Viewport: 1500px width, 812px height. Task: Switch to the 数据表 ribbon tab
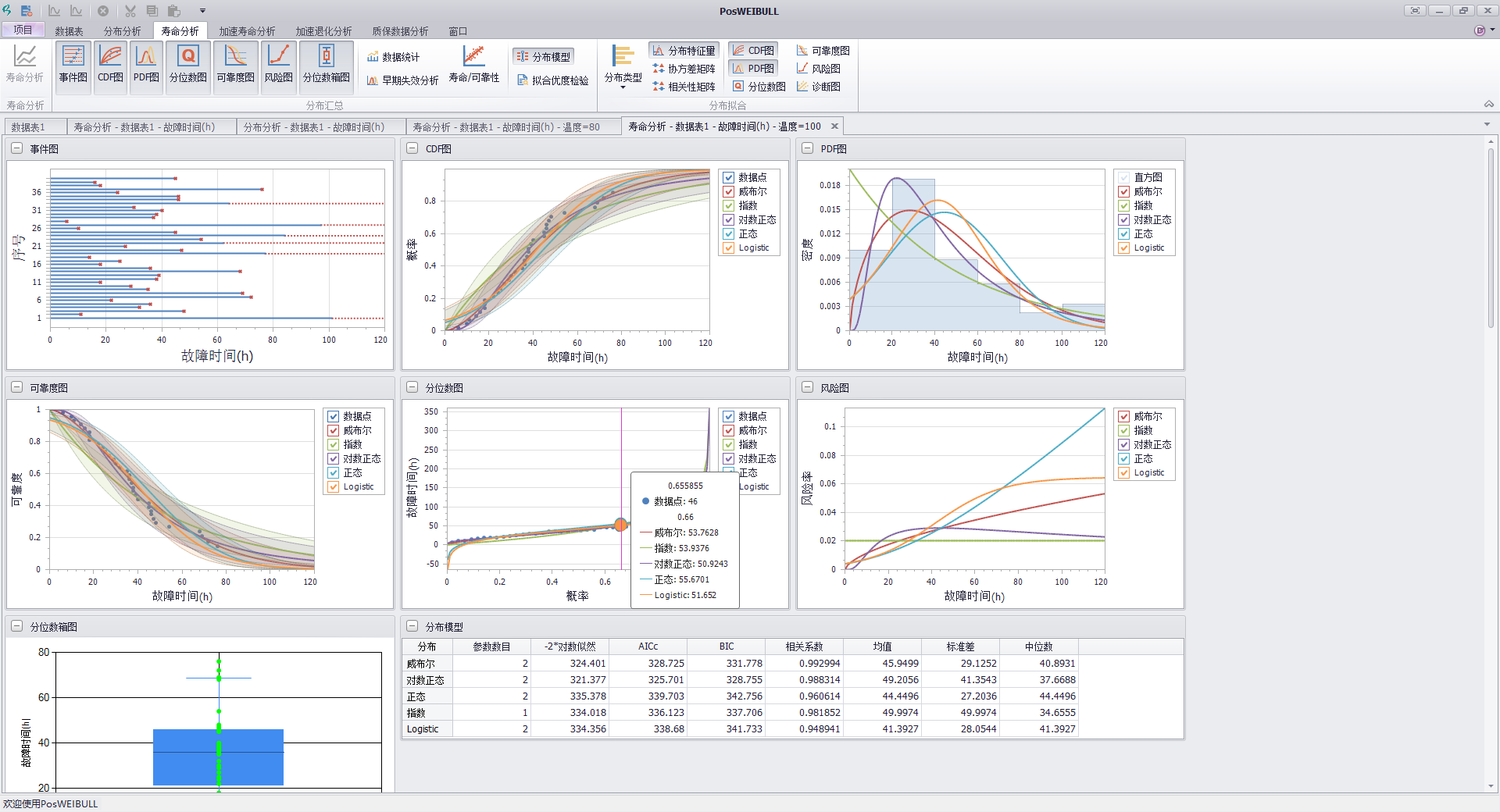(x=70, y=31)
